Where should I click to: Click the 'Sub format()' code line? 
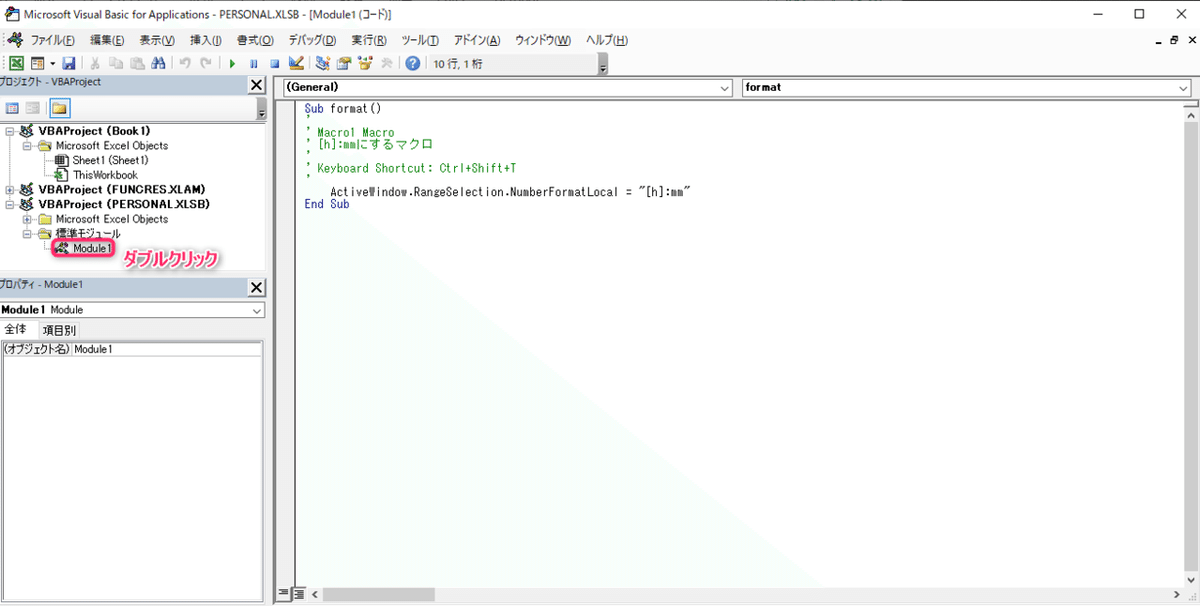point(343,108)
